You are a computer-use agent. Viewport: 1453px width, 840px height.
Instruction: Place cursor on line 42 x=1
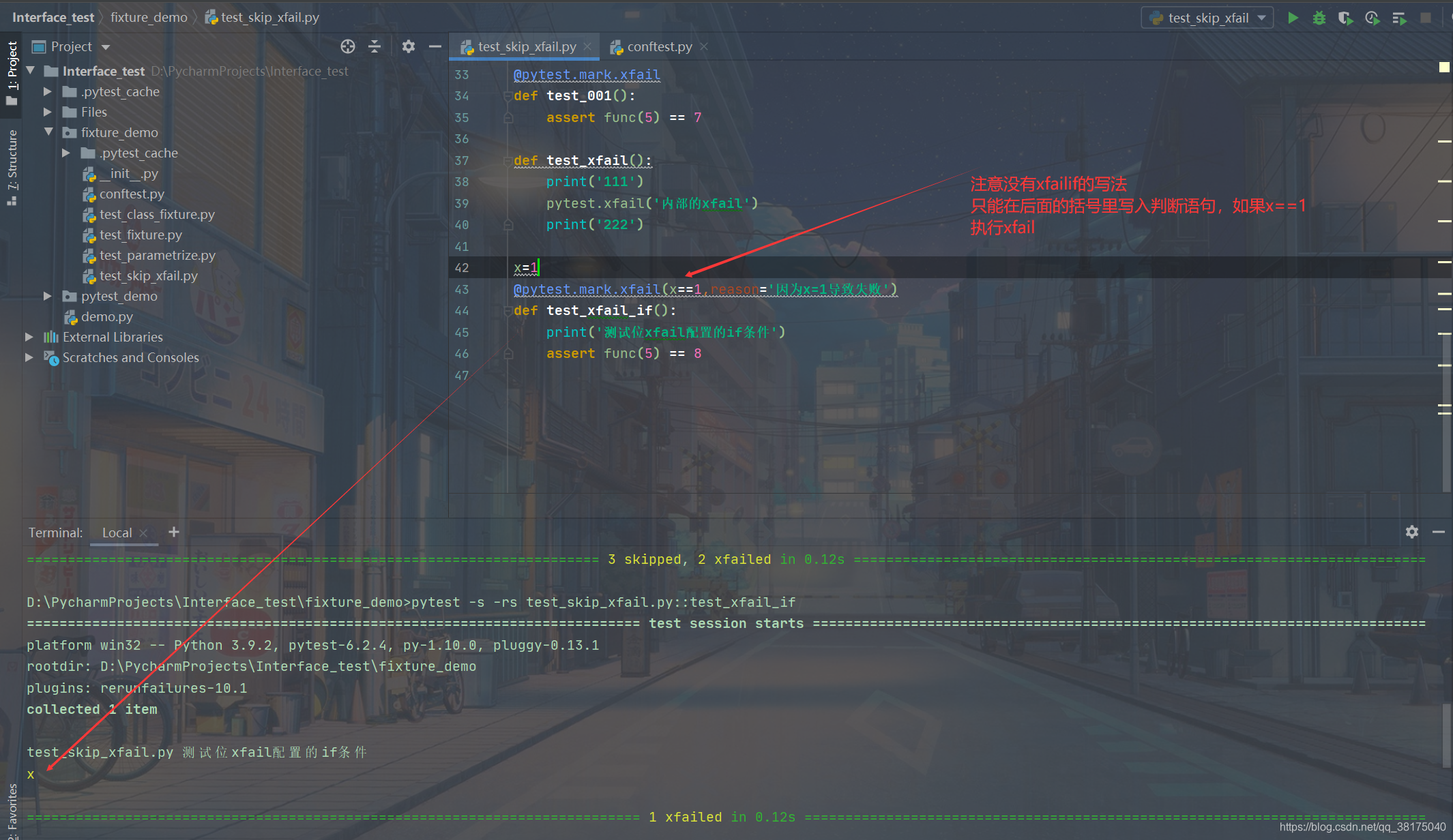pos(526,268)
